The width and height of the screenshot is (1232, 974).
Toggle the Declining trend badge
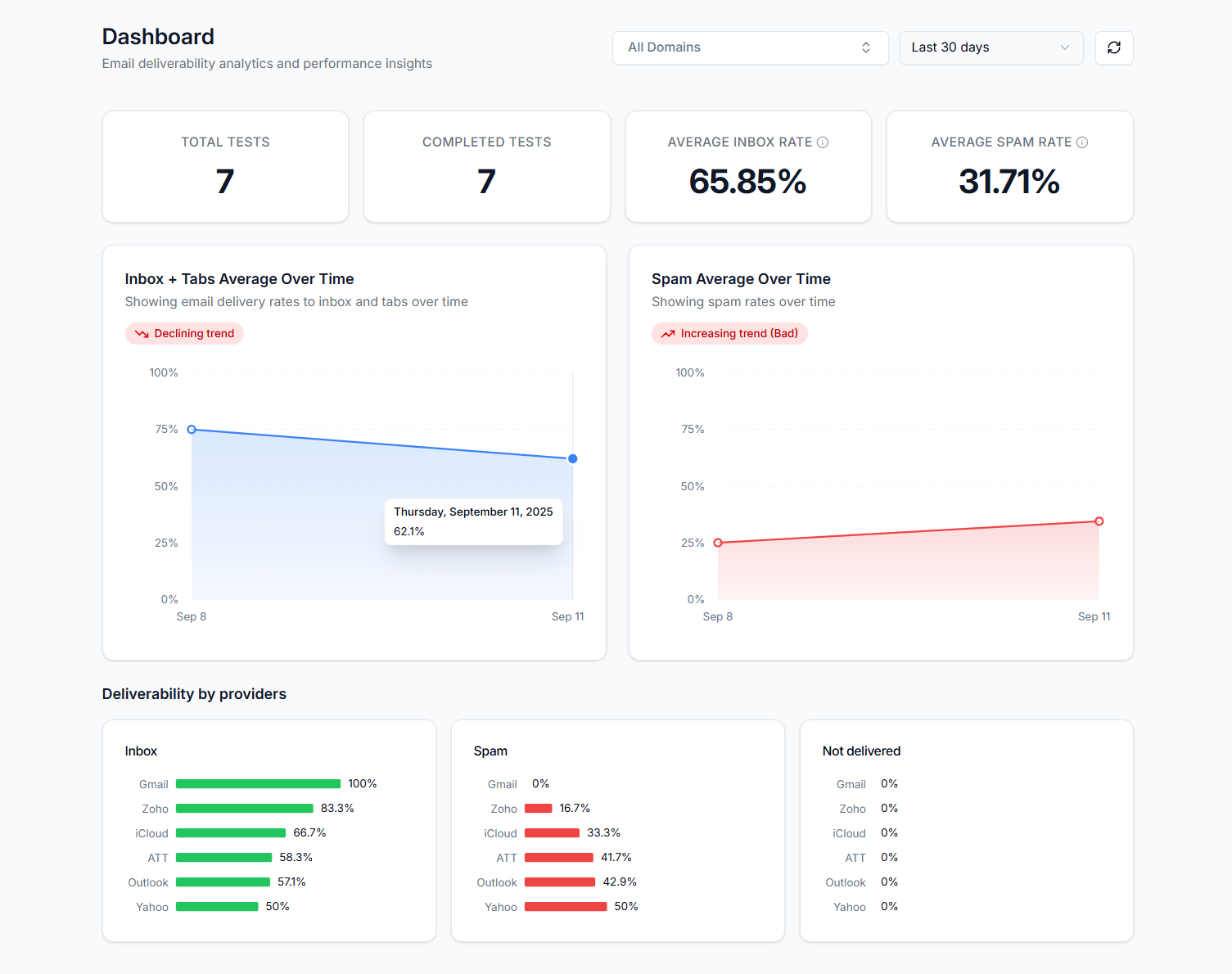(184, 333)
